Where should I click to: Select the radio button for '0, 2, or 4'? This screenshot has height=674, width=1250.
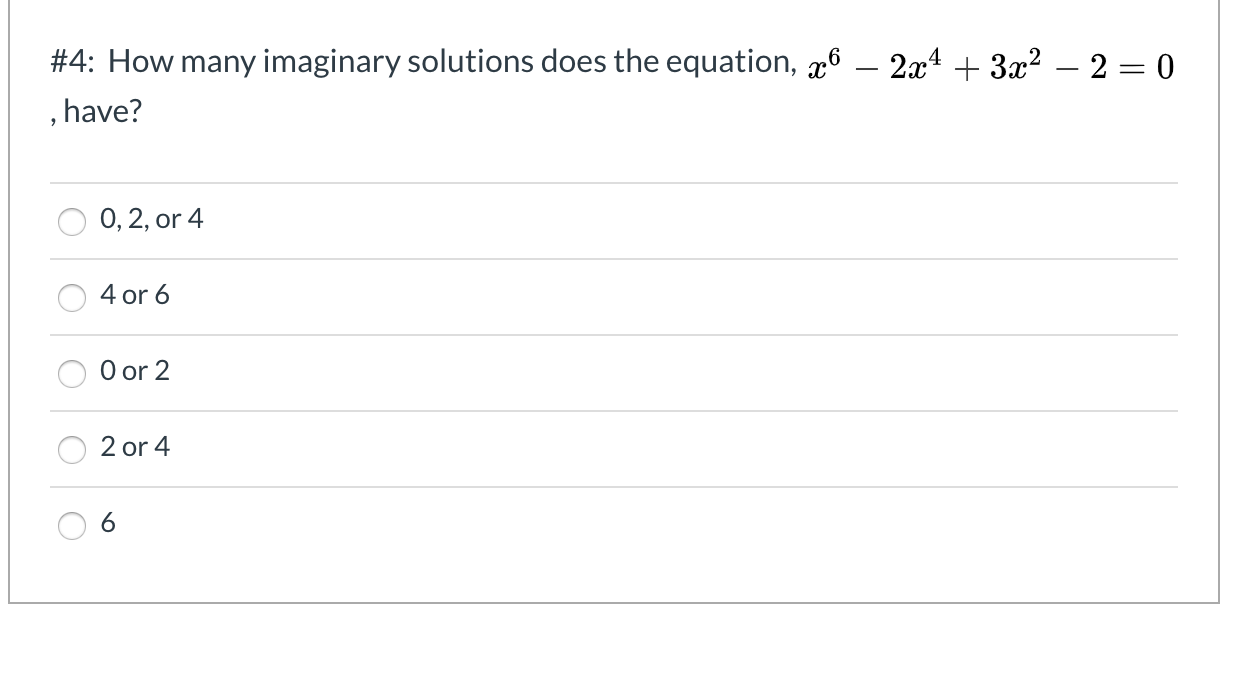[71, 221]
